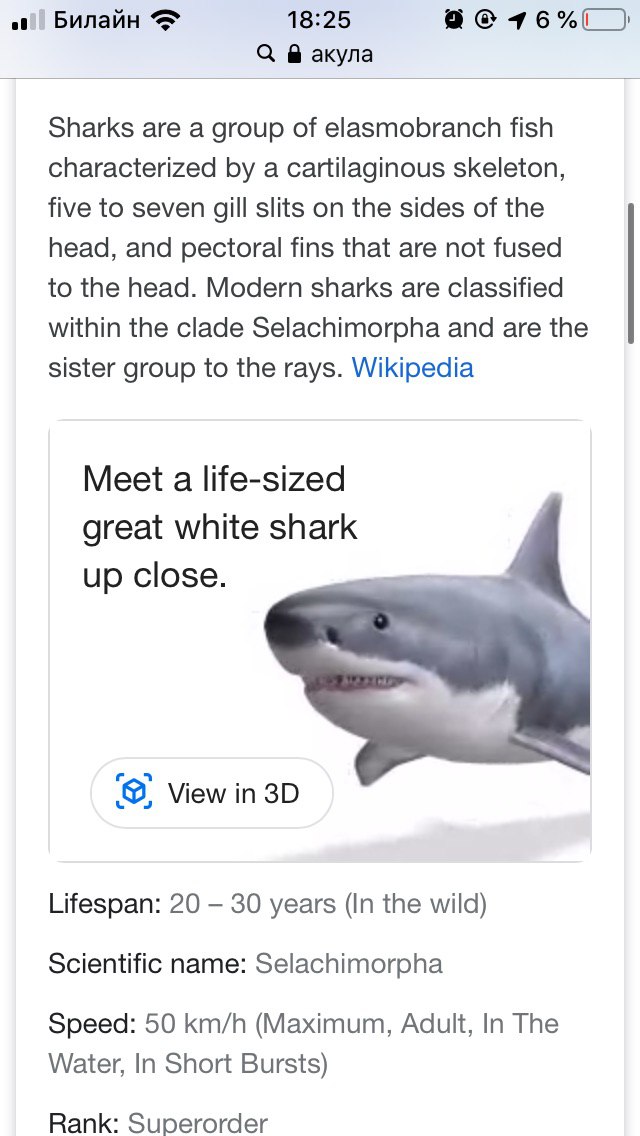
Task: Tap the Wi-Fi icon in the status bar
Action: [166, 20]
